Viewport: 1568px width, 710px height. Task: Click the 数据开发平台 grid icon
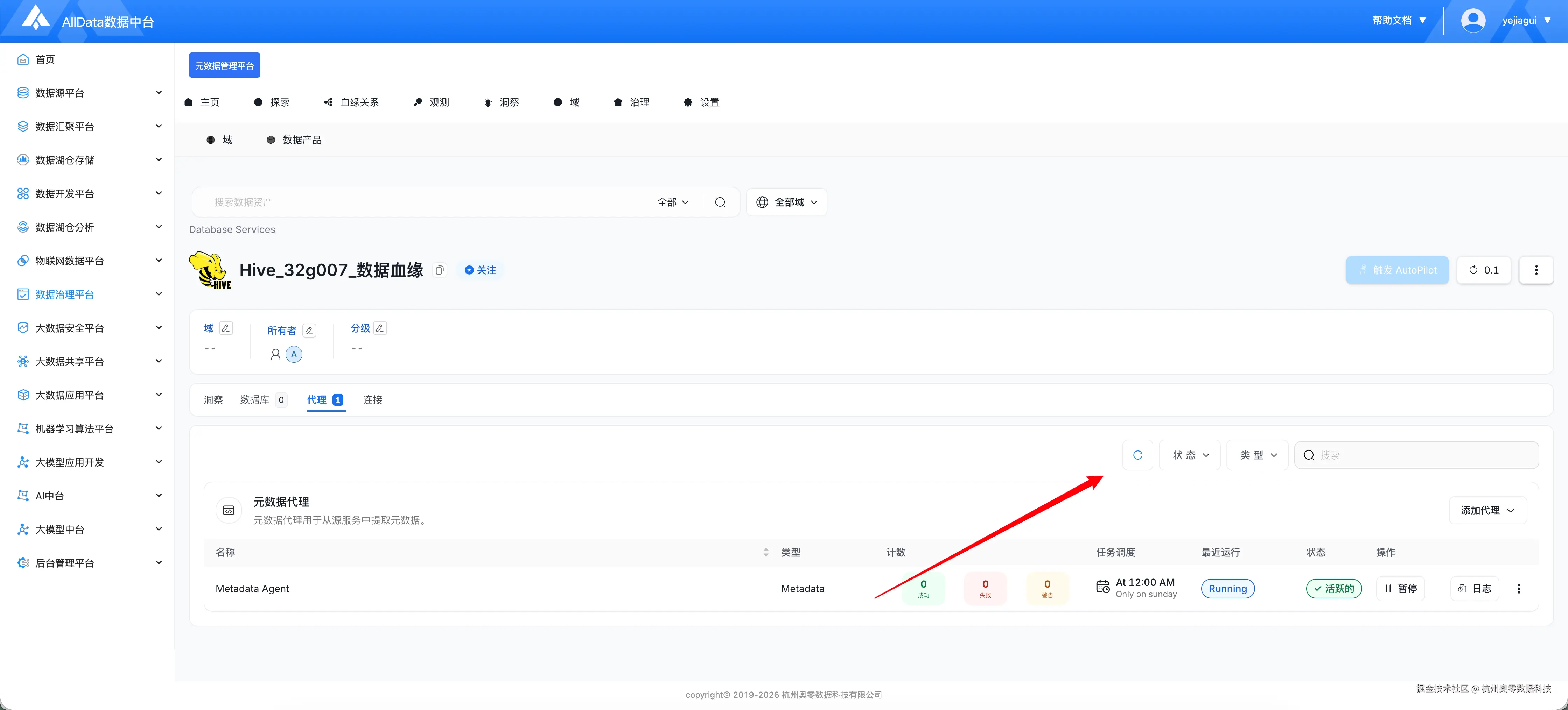coord(23,193)
